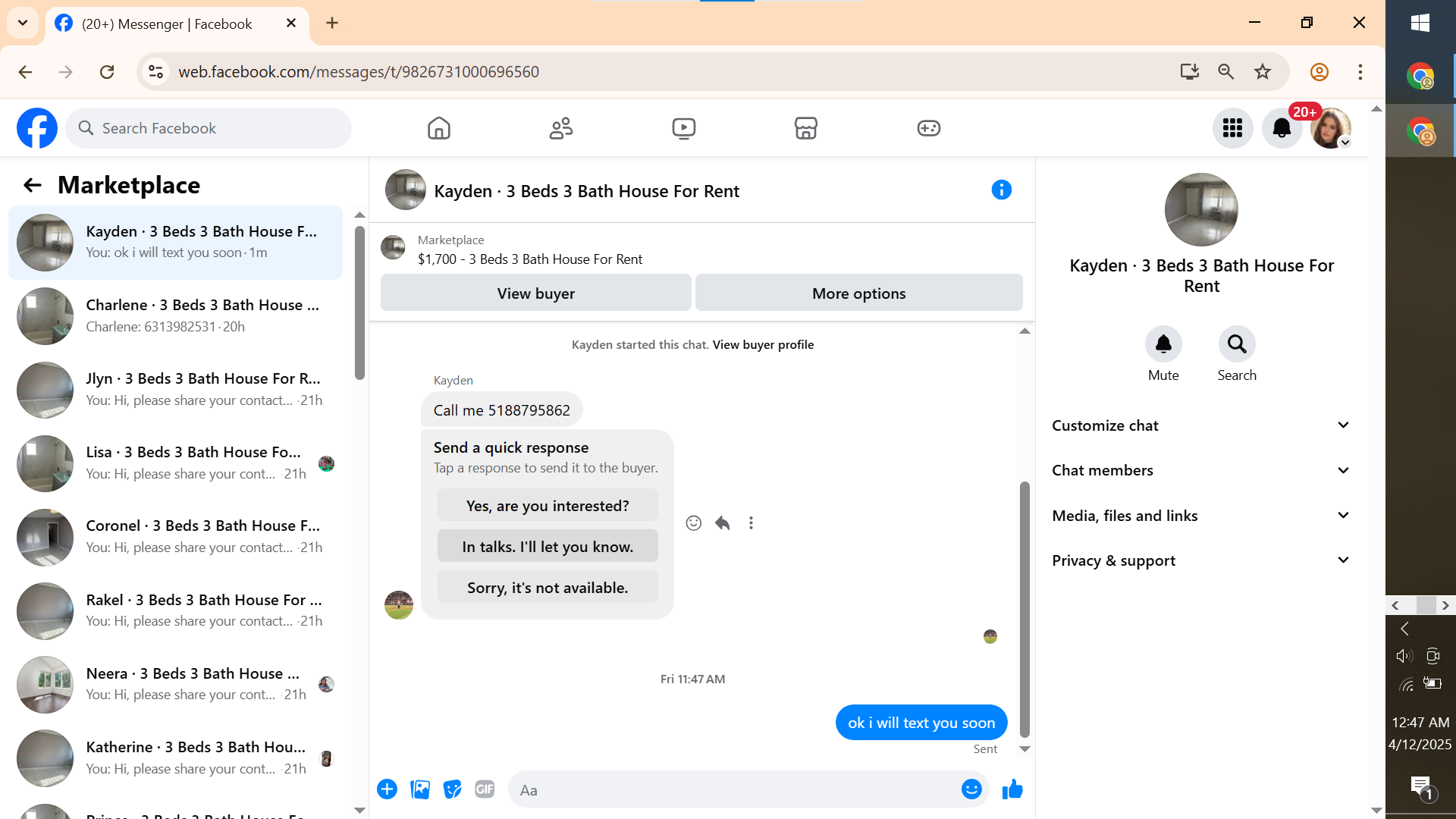This screenshot has width=1456, height=819.
Task: Click the conversation list scrollbar
Action: [x=359, y=303]
